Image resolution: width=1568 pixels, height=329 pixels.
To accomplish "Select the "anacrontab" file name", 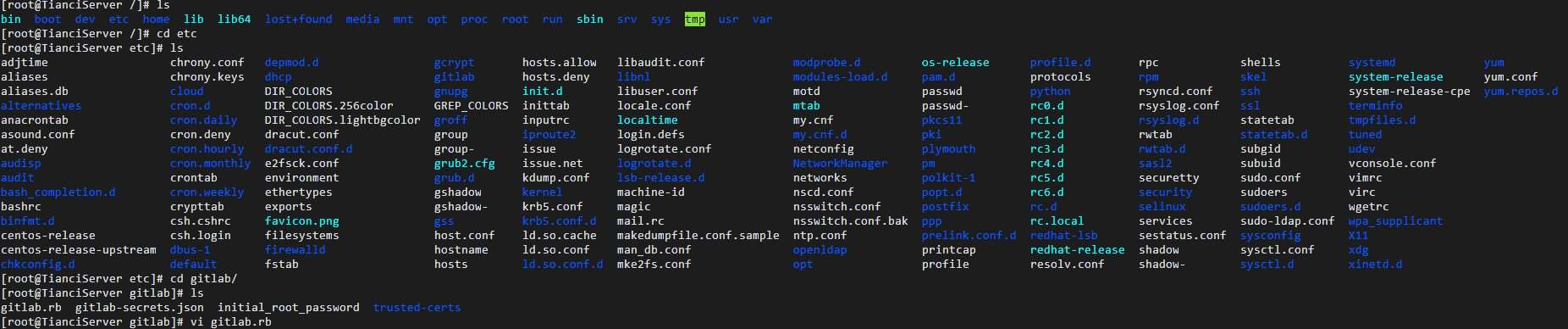I will 35,120.
